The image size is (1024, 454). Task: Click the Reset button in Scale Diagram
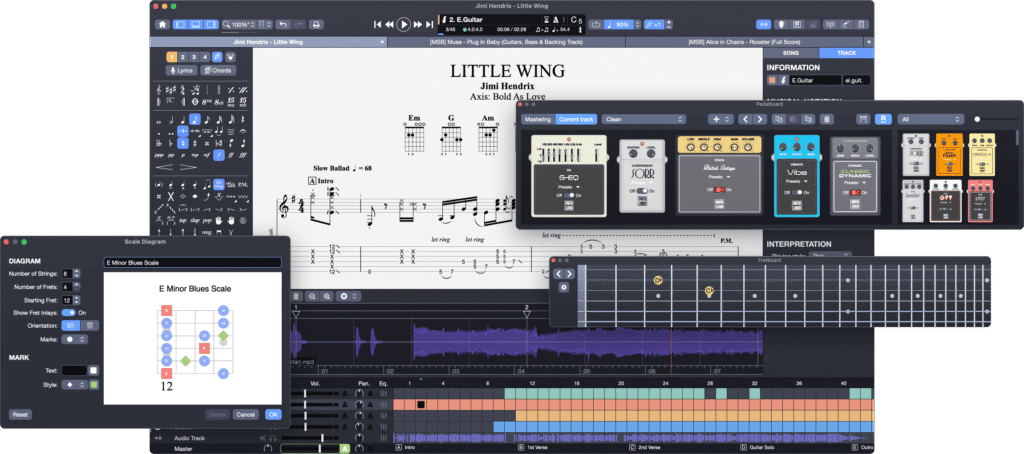[20, 414]
